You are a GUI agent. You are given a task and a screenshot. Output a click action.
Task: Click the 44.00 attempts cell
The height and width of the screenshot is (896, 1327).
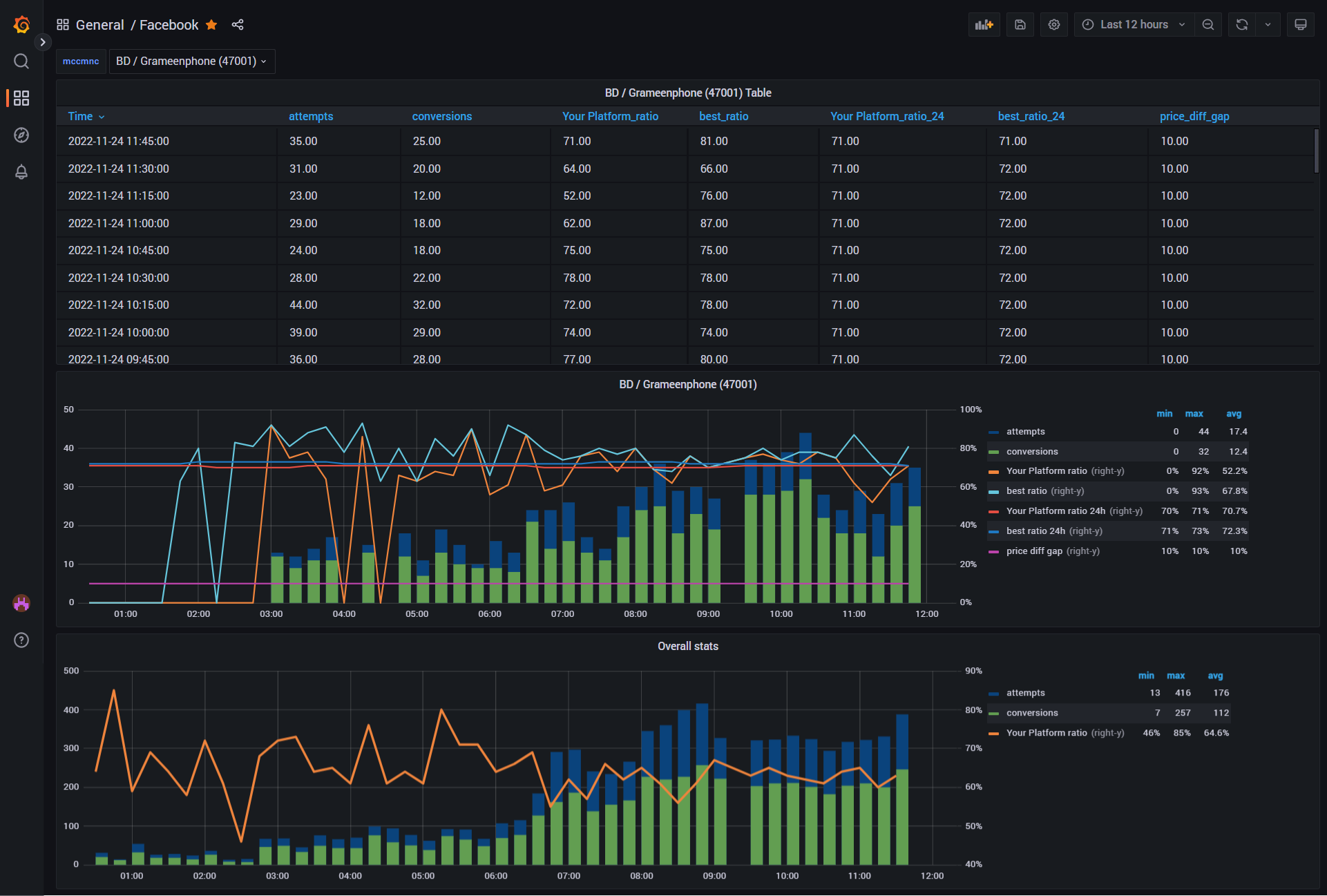point(338,305)
